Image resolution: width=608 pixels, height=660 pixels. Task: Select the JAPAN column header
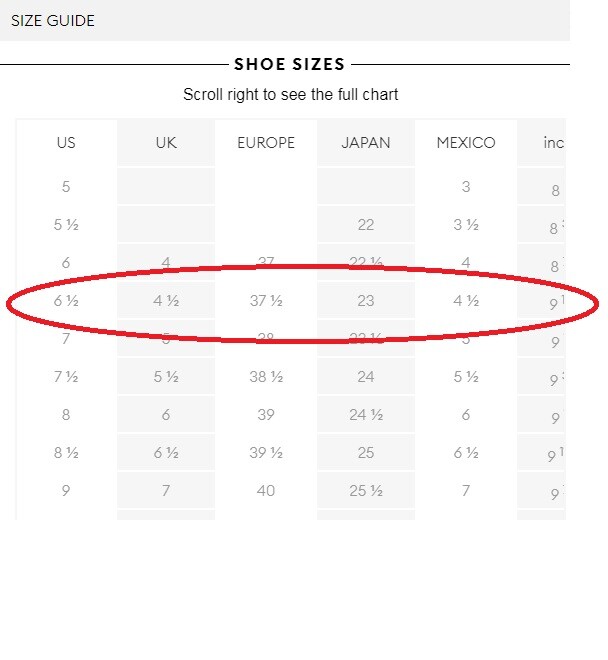[365, 143]
